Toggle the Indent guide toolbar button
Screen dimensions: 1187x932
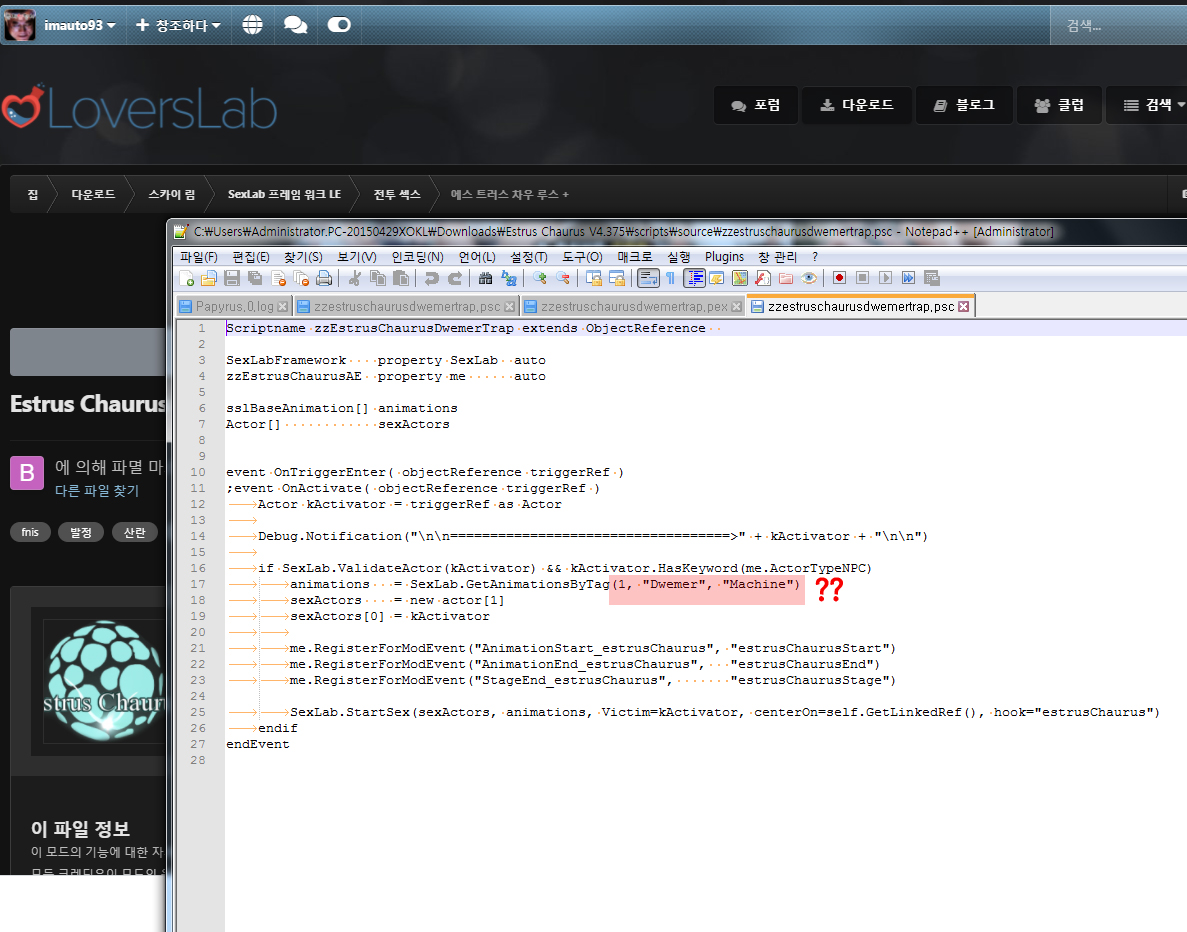pos(694,279)
